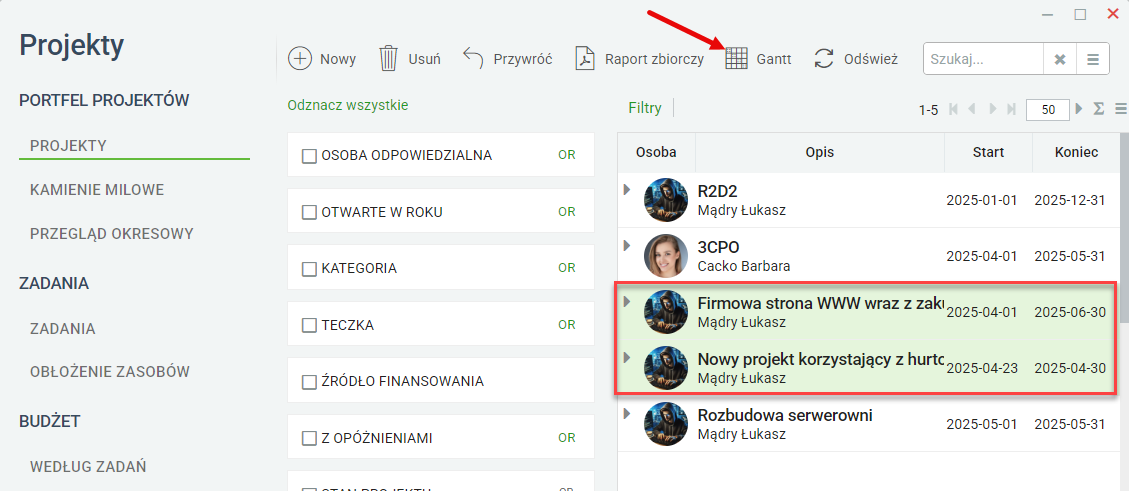Expand the 3CPO project row

pos(627,246)
